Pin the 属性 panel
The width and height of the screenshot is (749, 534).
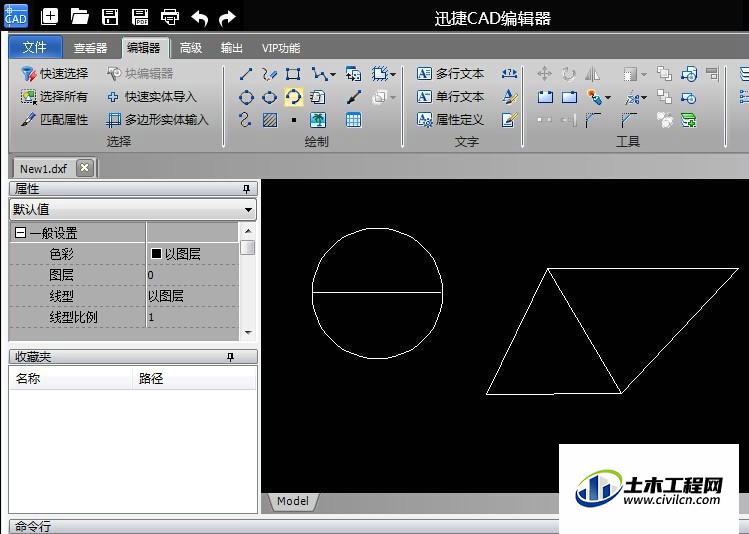click(246, 189)
